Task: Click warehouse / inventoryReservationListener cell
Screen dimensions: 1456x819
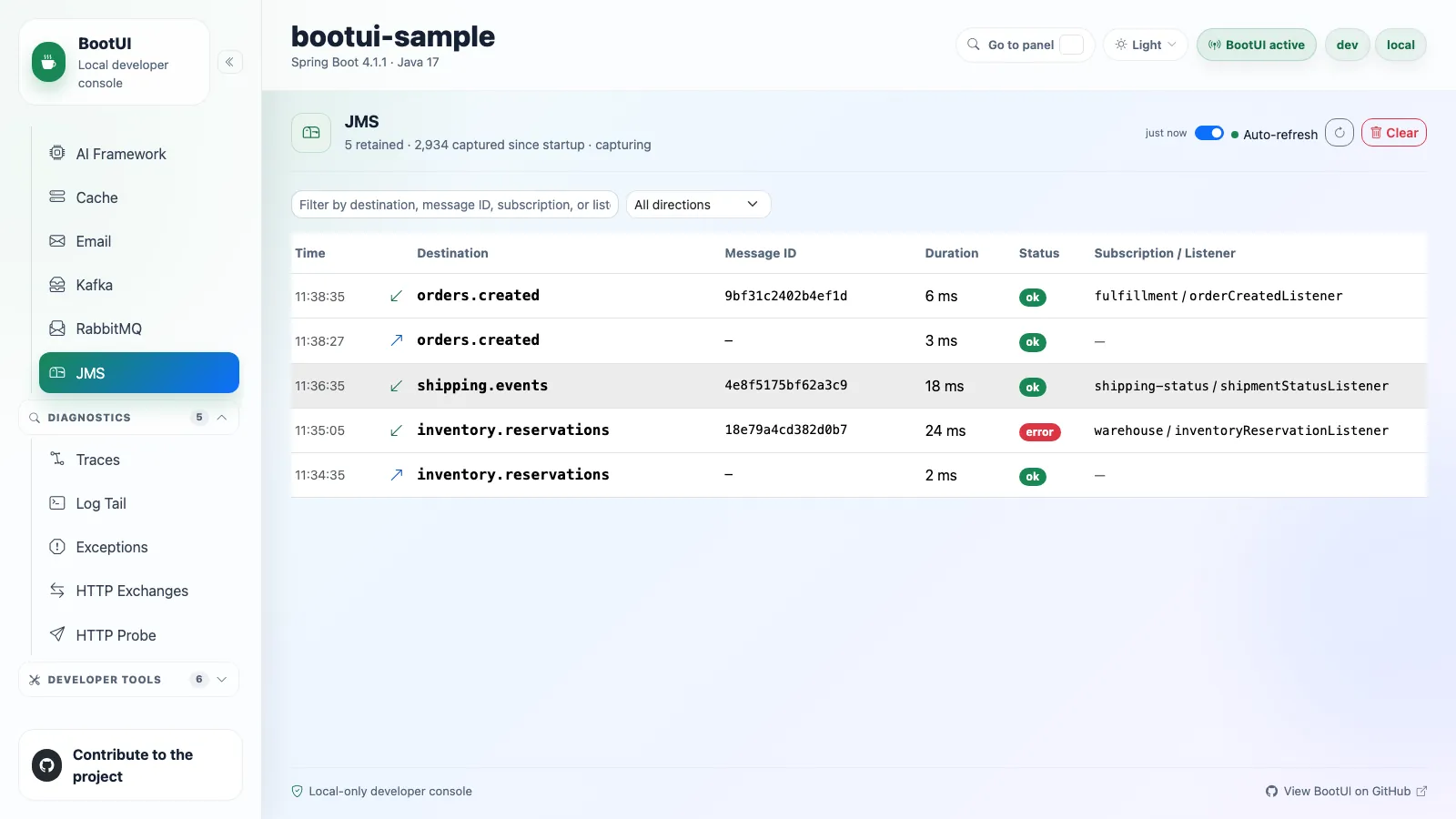Action: (x=1241, y=430)
